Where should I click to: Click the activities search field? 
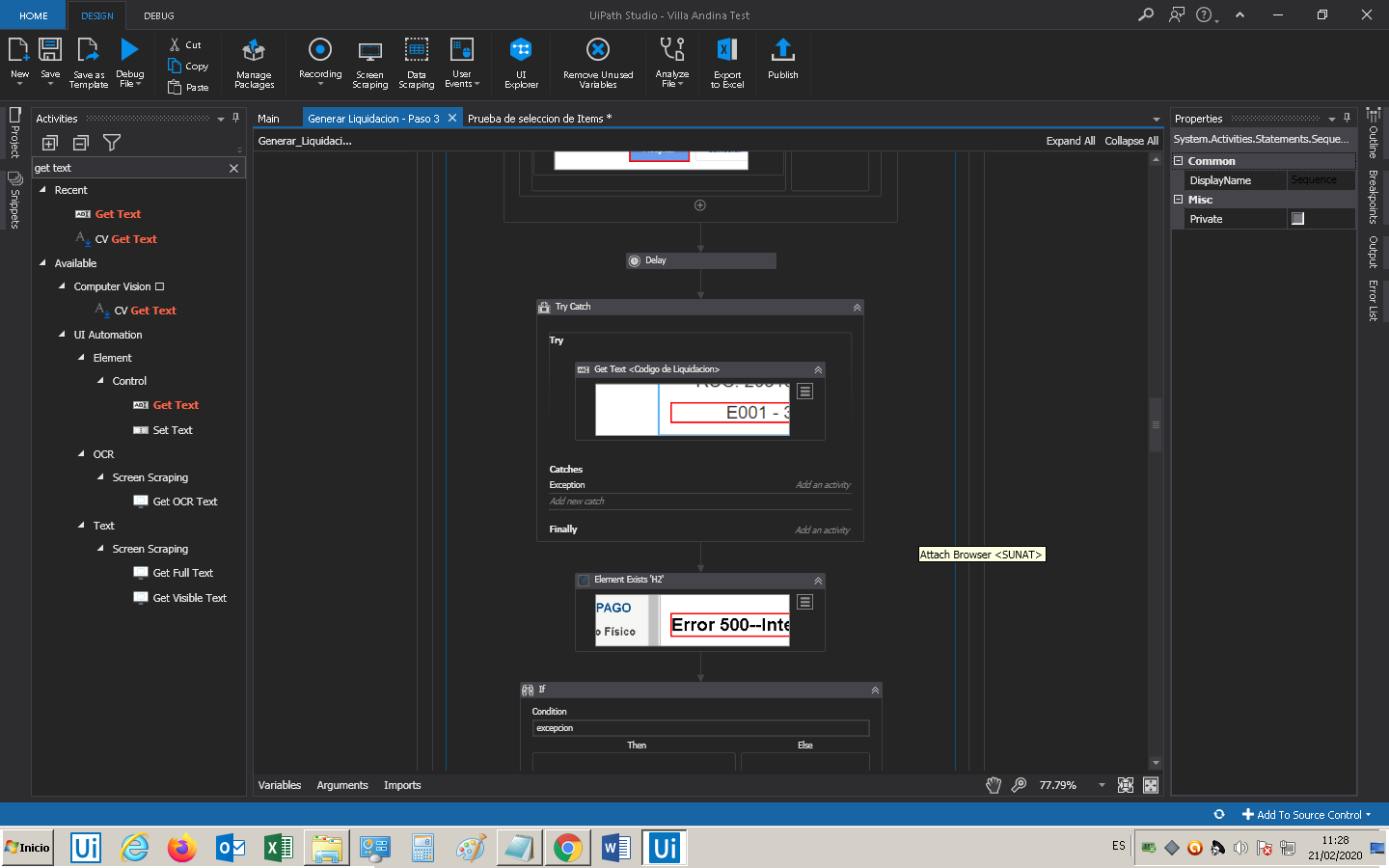pyautogui.click(x=129, y=168)
